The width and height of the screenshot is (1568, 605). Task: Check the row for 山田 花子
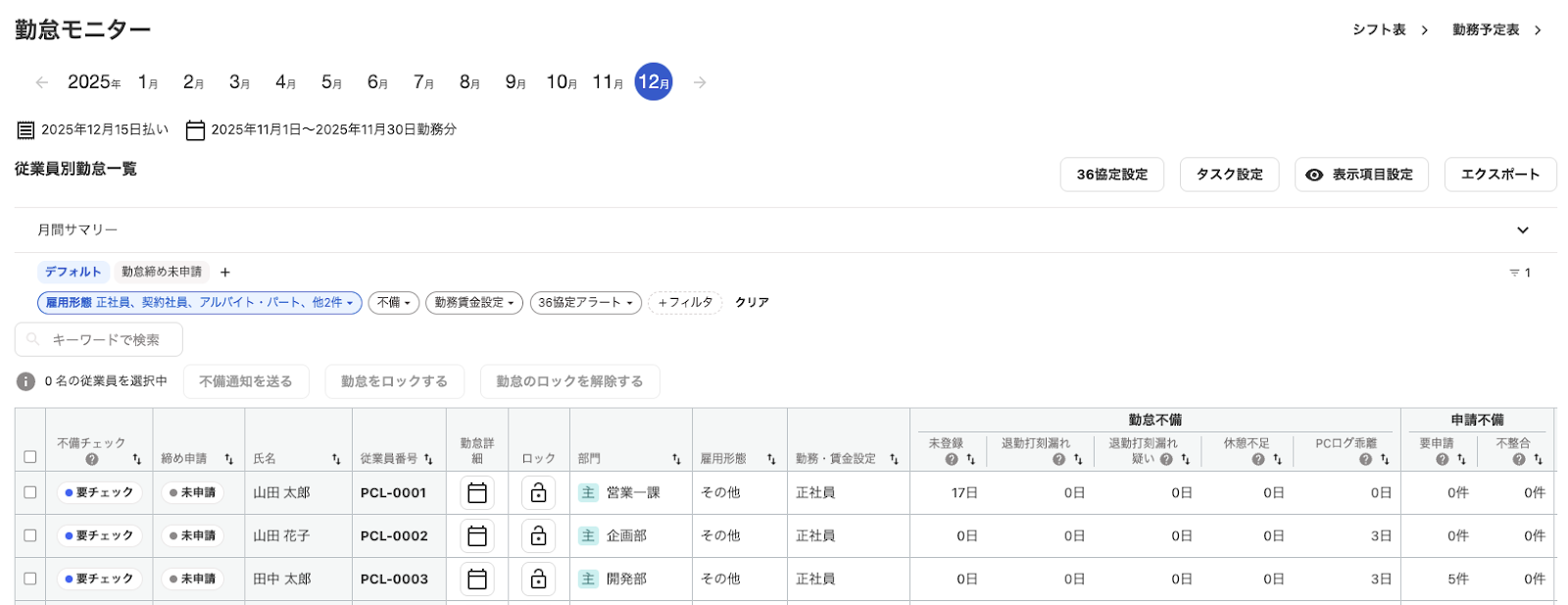pyautogui.click(x=30, y=535)
